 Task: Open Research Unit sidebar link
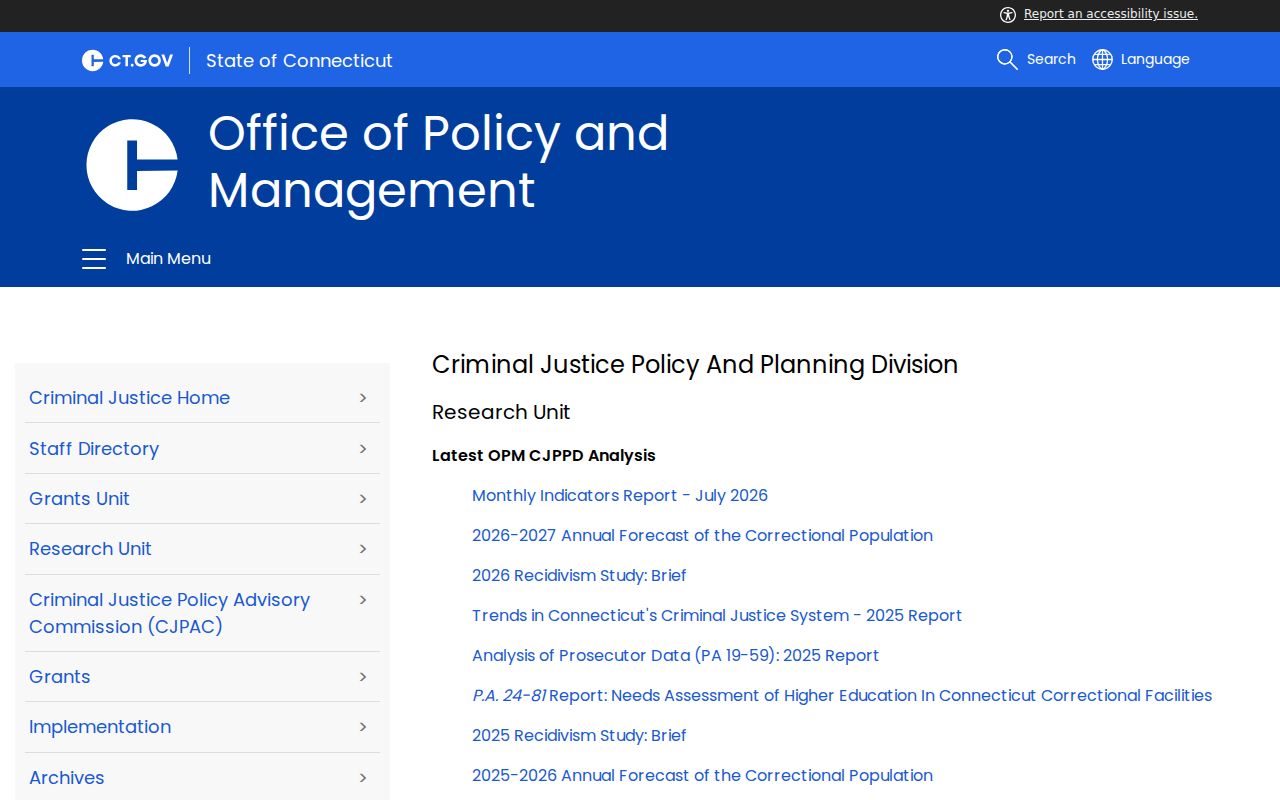[90, 548]
